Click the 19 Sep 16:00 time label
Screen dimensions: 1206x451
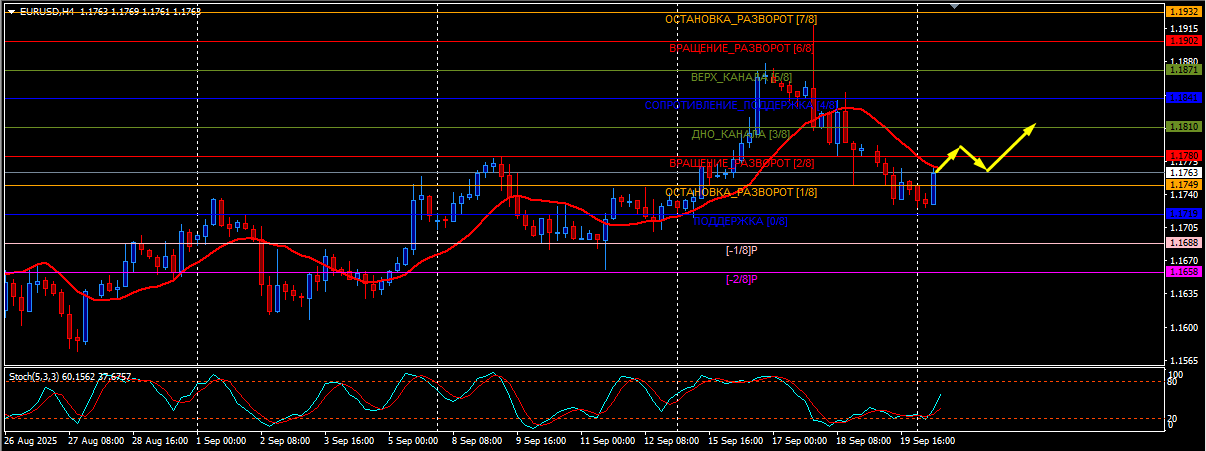coord(928,440)
